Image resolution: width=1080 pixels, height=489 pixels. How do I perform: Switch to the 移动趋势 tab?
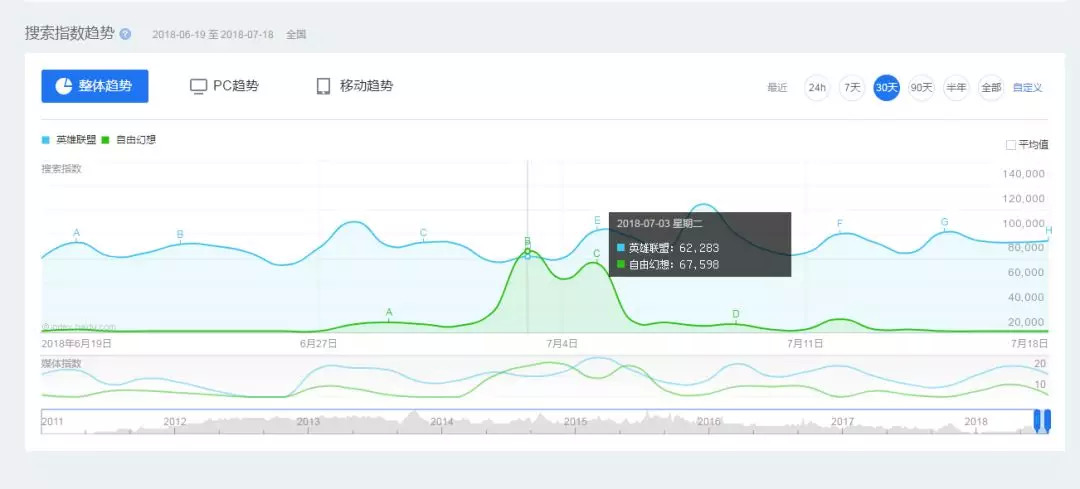pyautogui.click(x=356, y=86)
